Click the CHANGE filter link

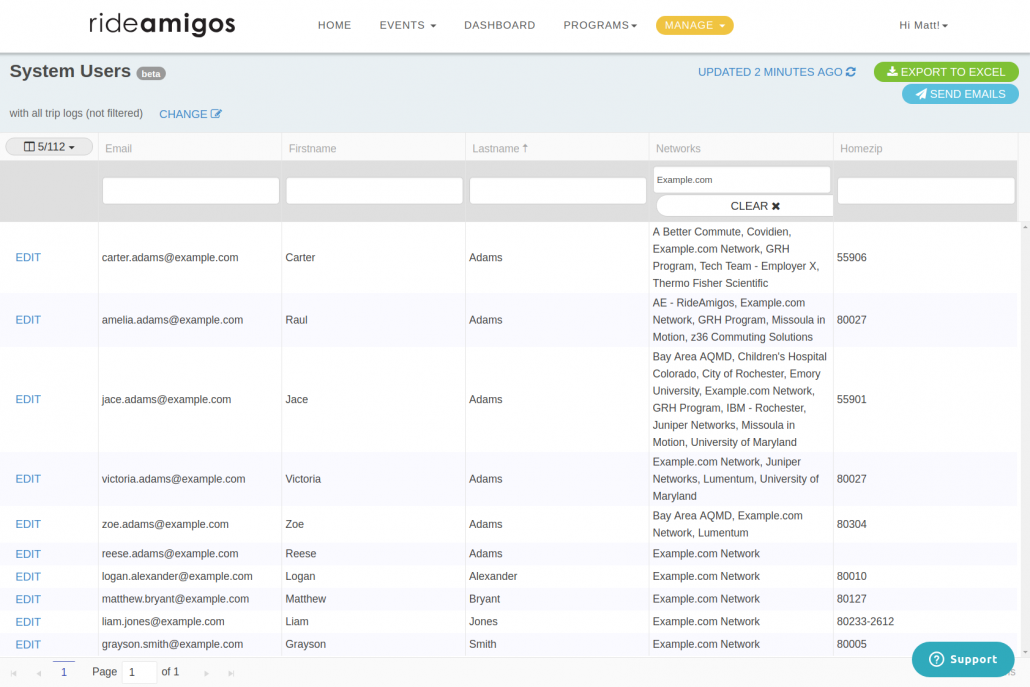(190, 114)
